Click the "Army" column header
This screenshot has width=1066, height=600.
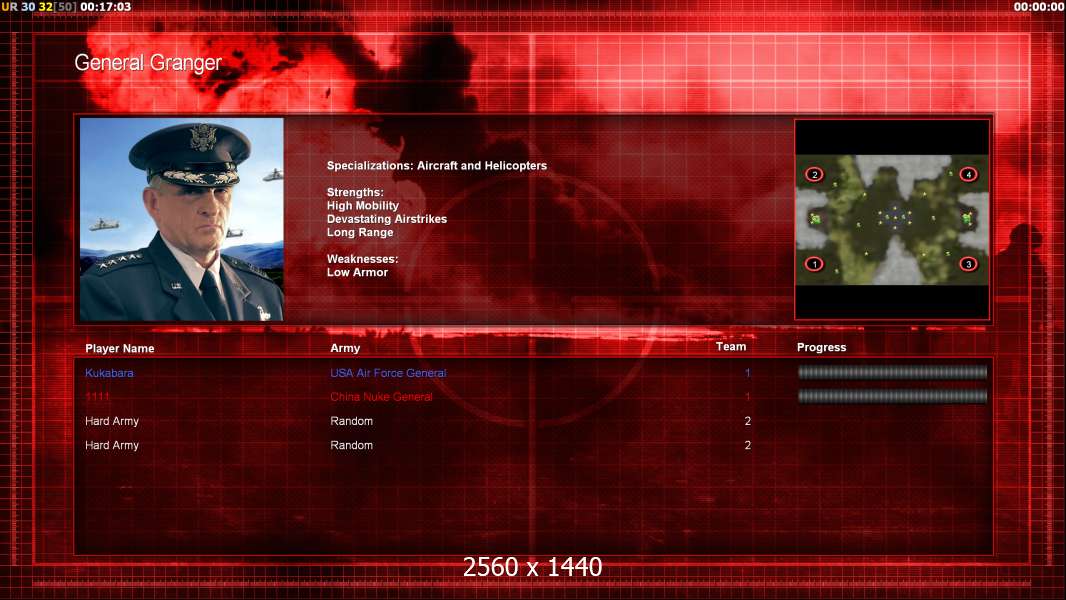pos(345,348)
